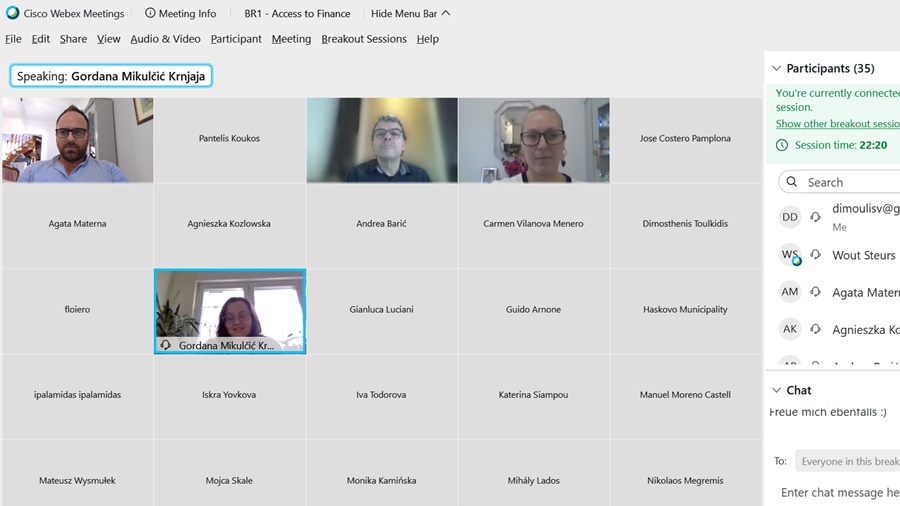Collapse the Chat panel
Viewport: 900px width, 506px height.
pos(776,390)
